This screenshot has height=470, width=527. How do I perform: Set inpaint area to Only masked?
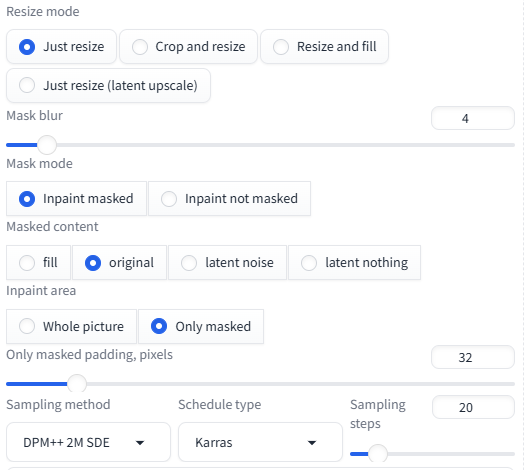[201, 326]
